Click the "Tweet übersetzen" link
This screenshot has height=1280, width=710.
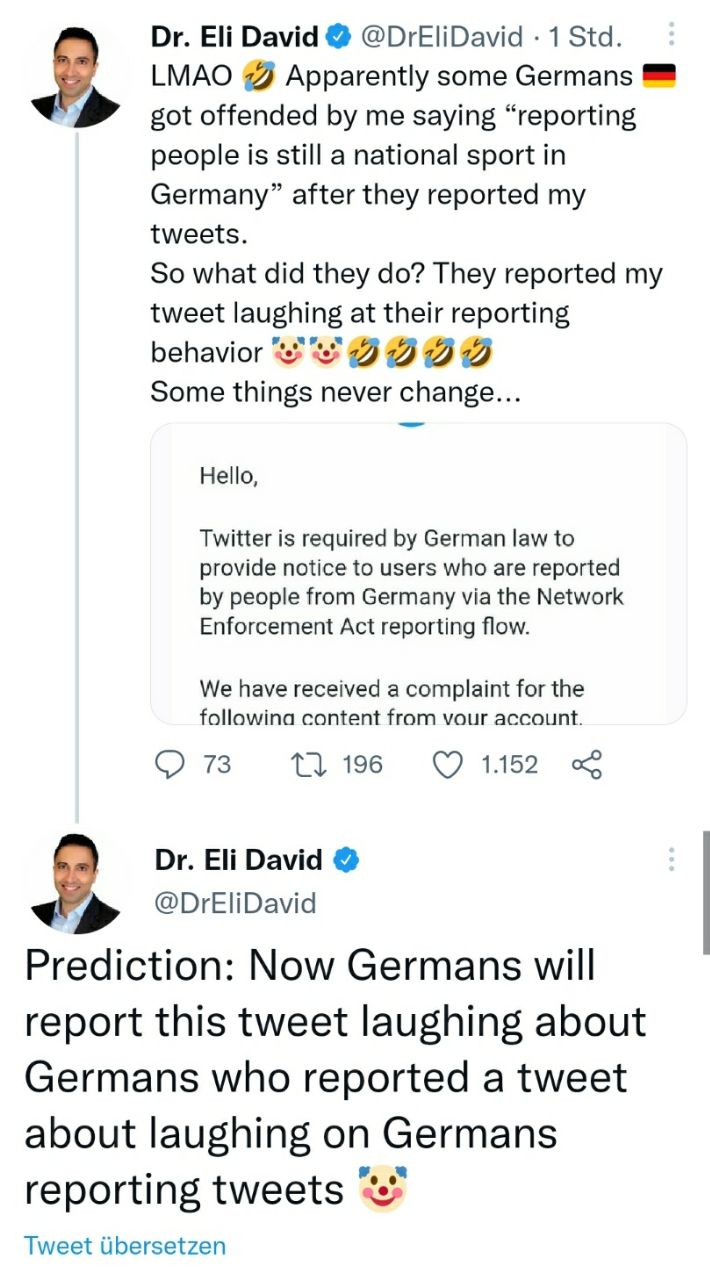(125, 1245)
